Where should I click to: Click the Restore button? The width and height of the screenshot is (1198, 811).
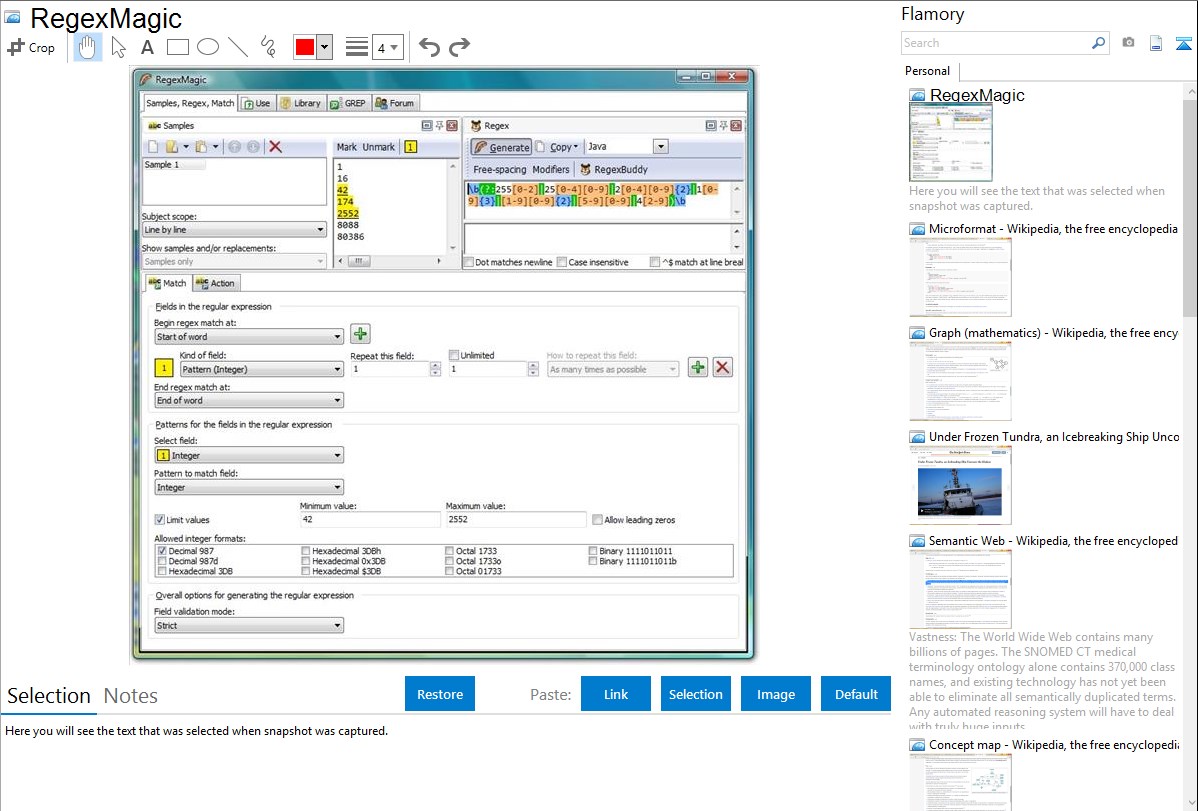[x=440, y=694]
